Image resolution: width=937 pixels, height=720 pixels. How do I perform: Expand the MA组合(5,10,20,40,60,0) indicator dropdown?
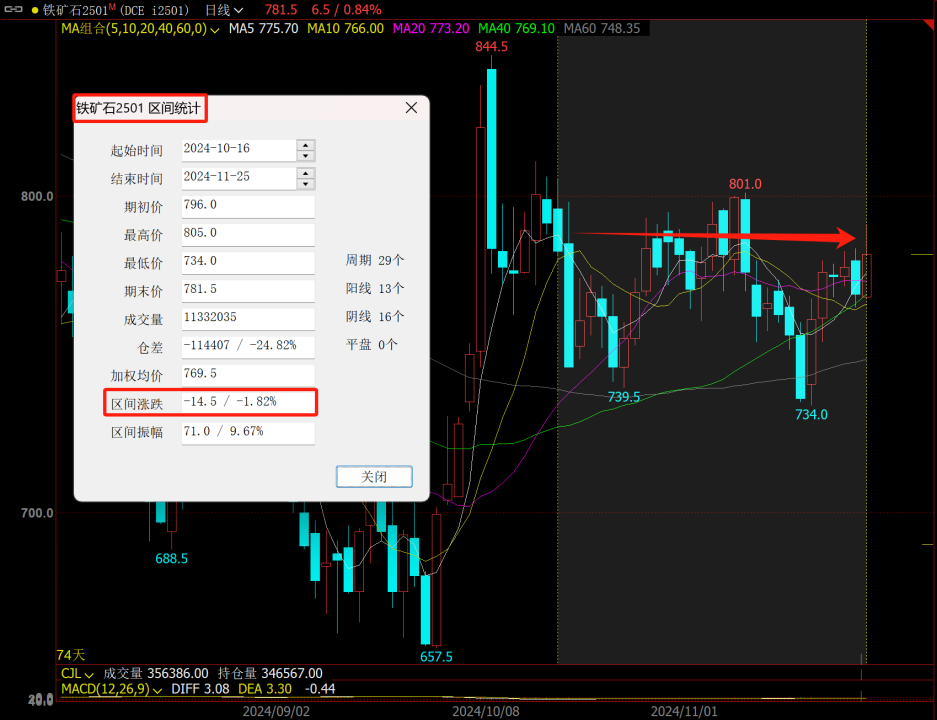coord(140,29)
